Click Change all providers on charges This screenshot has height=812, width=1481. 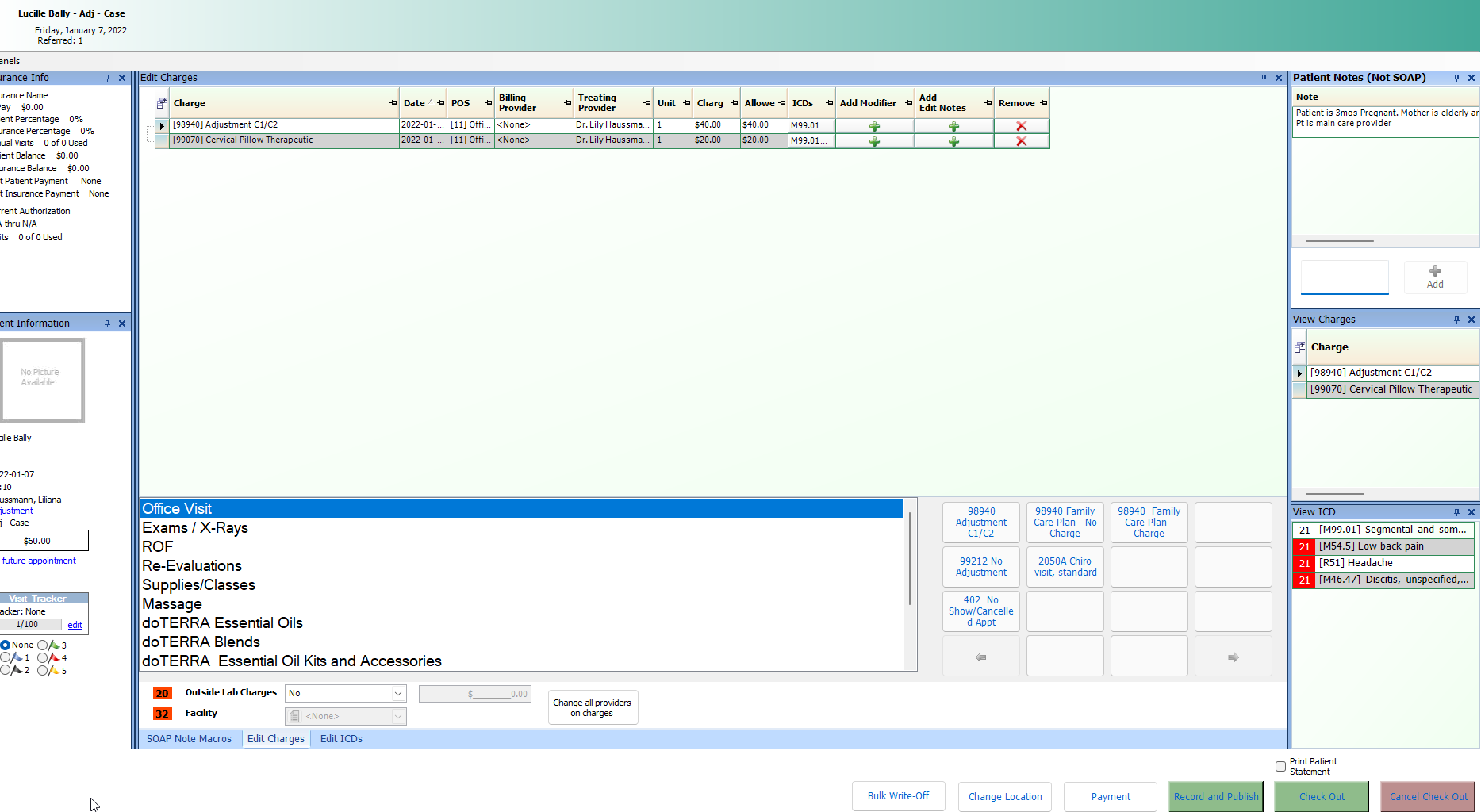[593, 707]
